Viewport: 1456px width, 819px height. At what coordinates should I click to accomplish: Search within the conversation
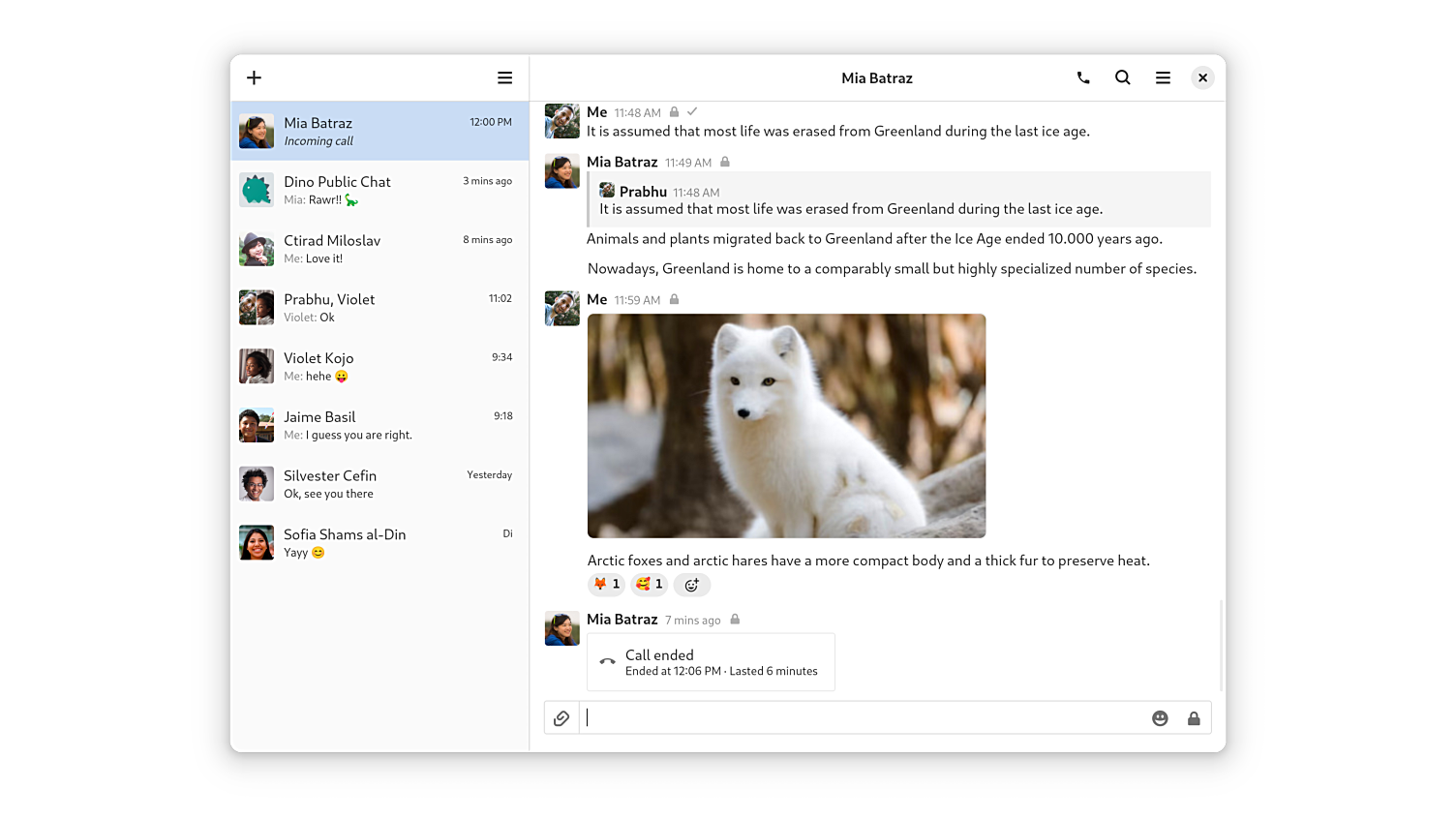click(x=1122, y=78)
